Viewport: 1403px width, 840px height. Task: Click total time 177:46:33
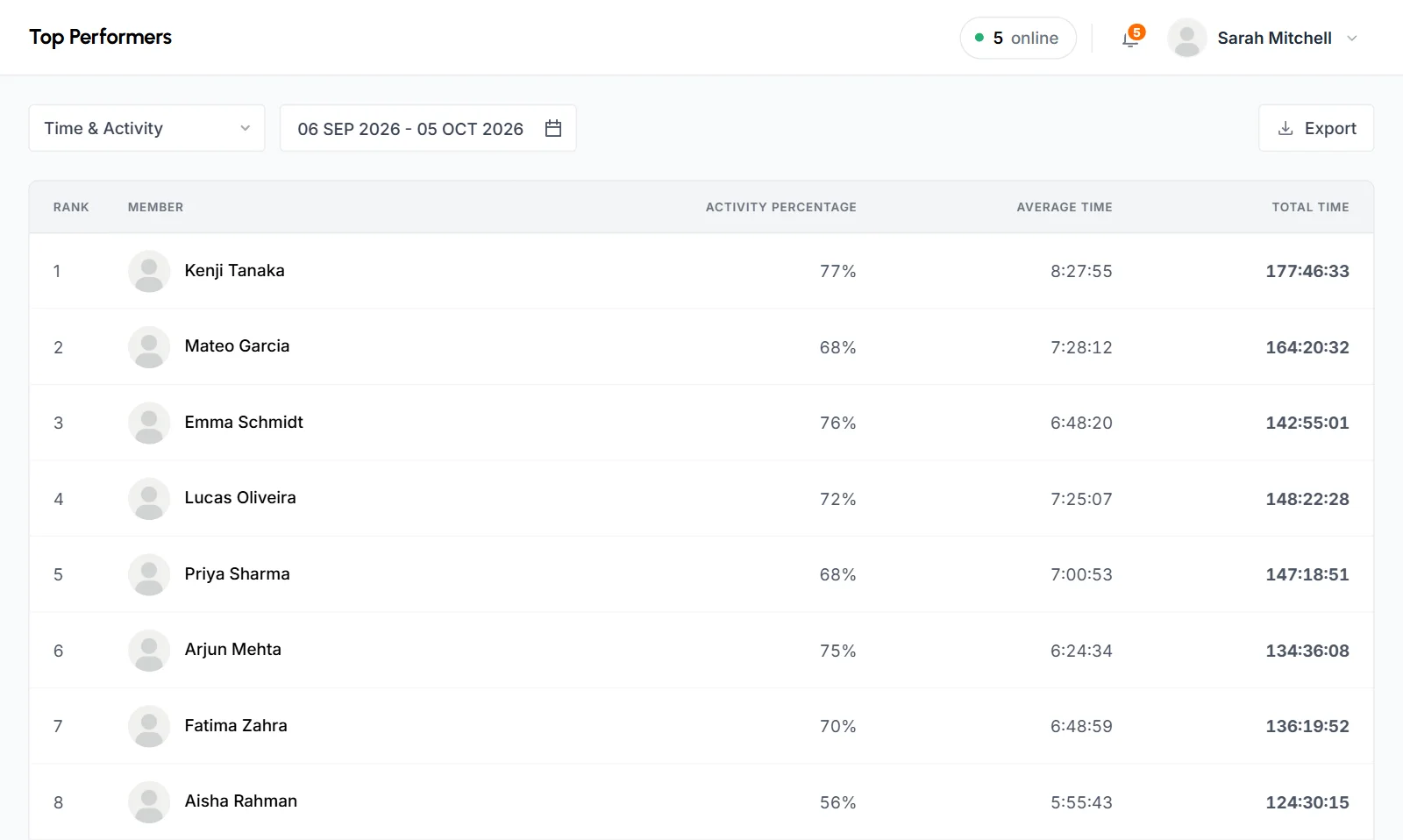point(1307,272)
